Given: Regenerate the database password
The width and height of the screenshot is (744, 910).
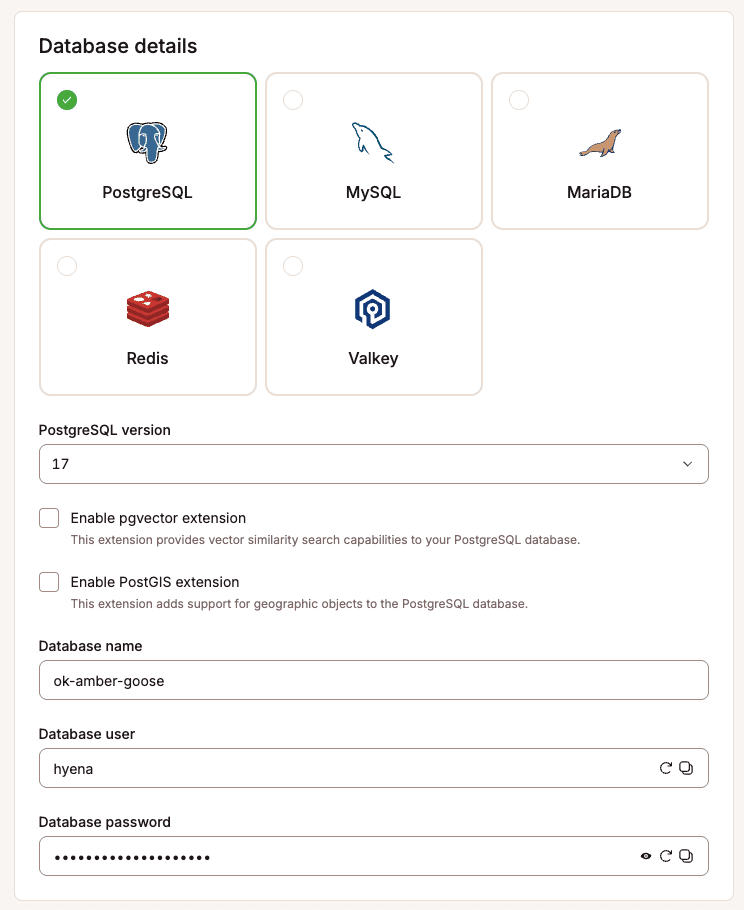Looking at the screenshot, I should coord(666,856).
